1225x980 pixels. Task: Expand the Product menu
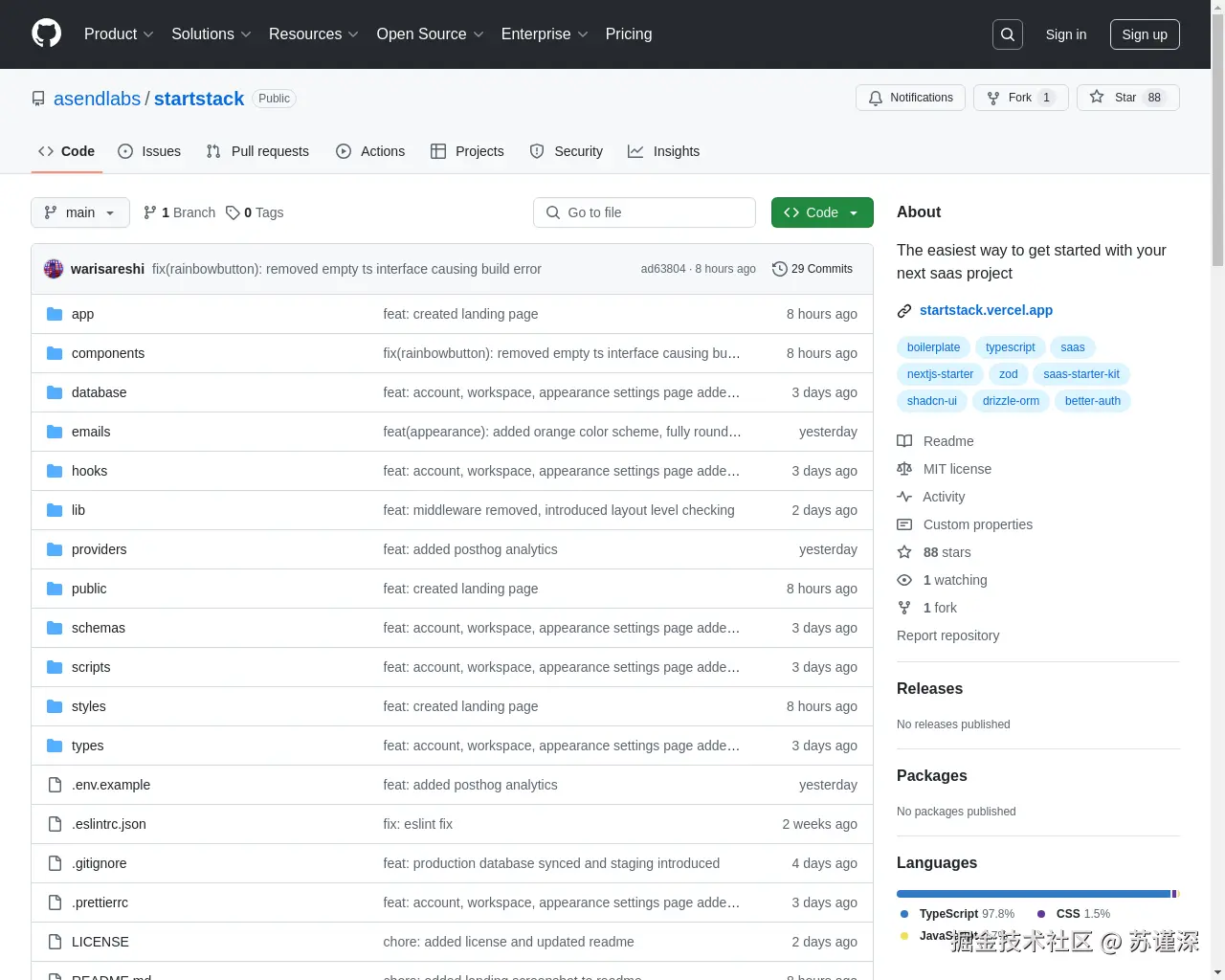pyautogui.click(x=119, y=33)
